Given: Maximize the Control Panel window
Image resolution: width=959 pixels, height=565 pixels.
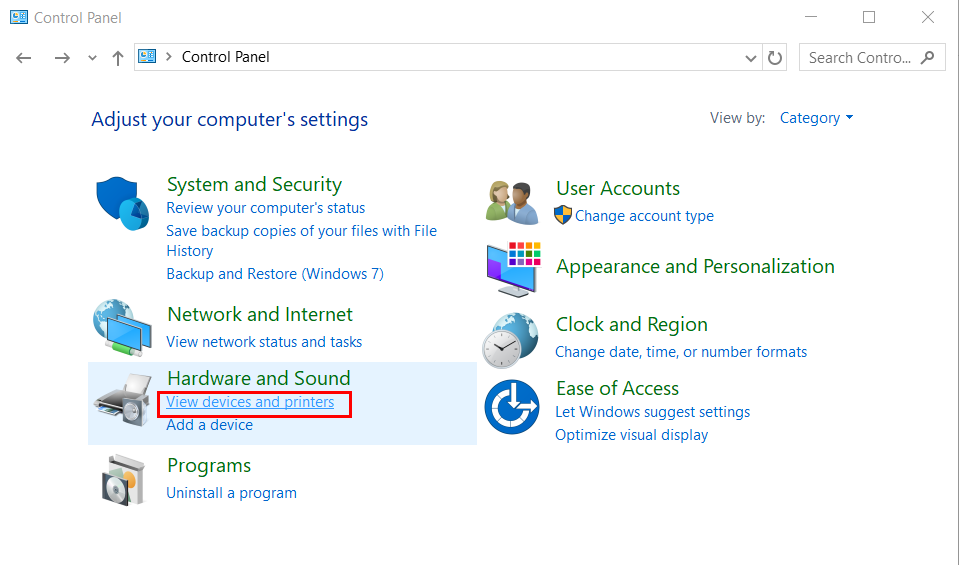Looking at the screenshot, I should pos(868,17).
